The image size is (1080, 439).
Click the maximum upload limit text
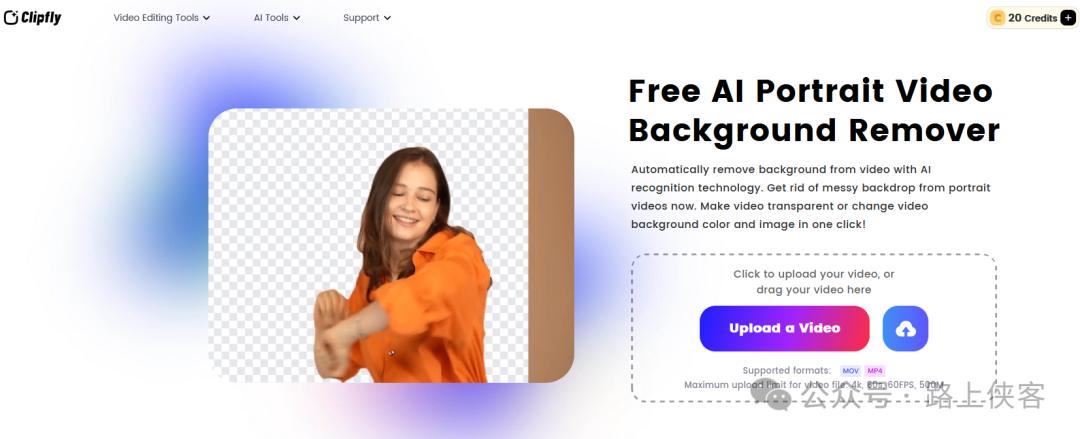tap(813, 385)
